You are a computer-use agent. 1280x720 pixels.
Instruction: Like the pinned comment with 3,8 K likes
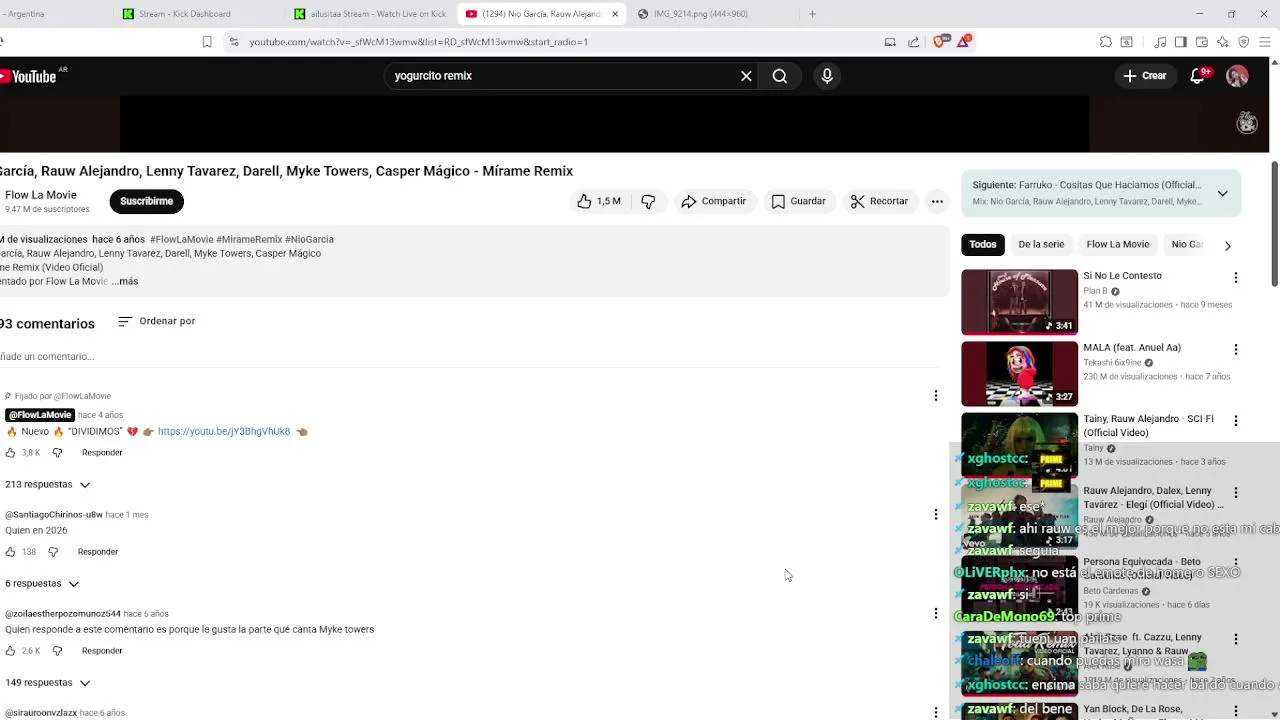tap(11, 453)
